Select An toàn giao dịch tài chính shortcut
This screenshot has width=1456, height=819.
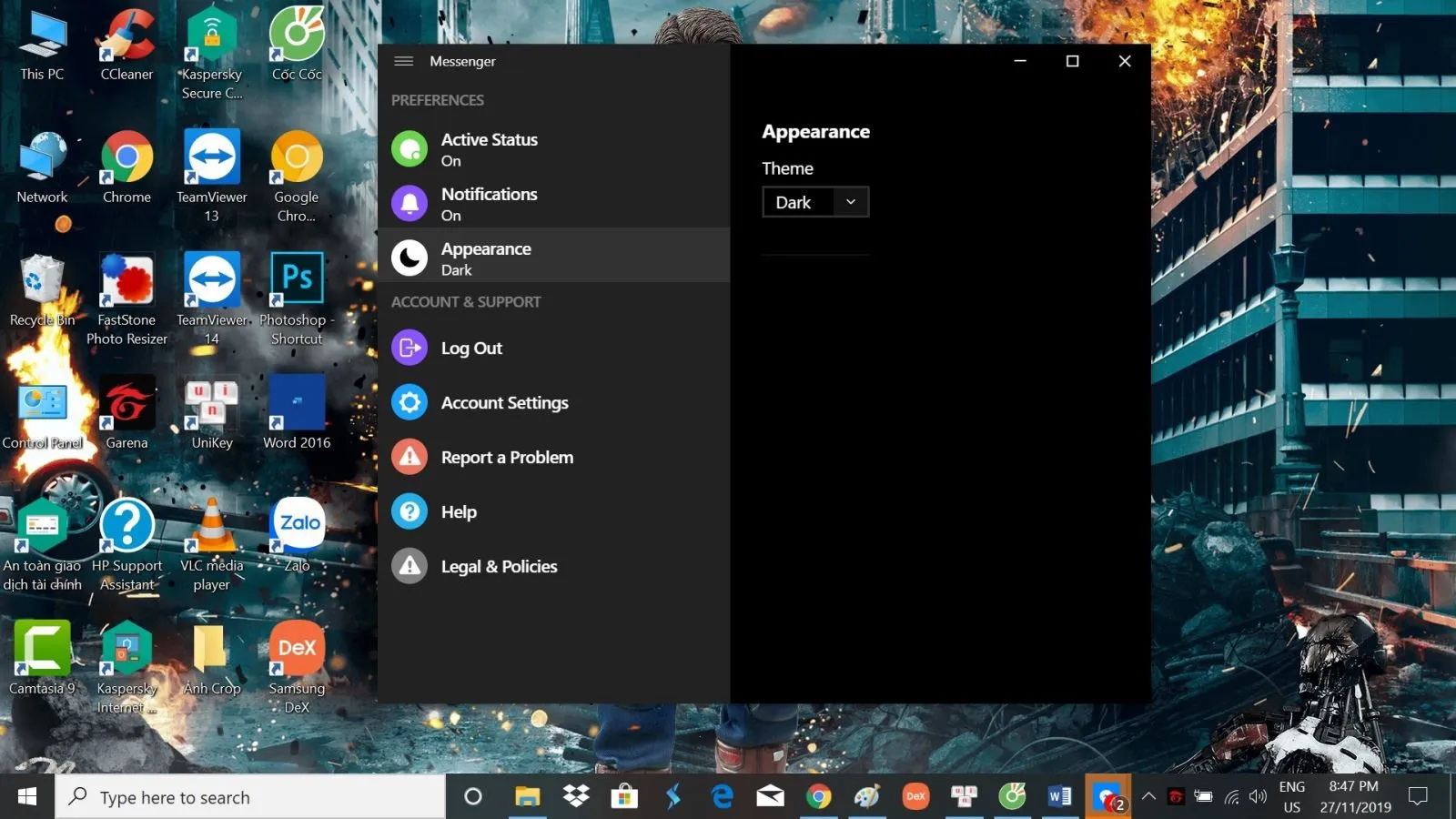coord(42,546)
